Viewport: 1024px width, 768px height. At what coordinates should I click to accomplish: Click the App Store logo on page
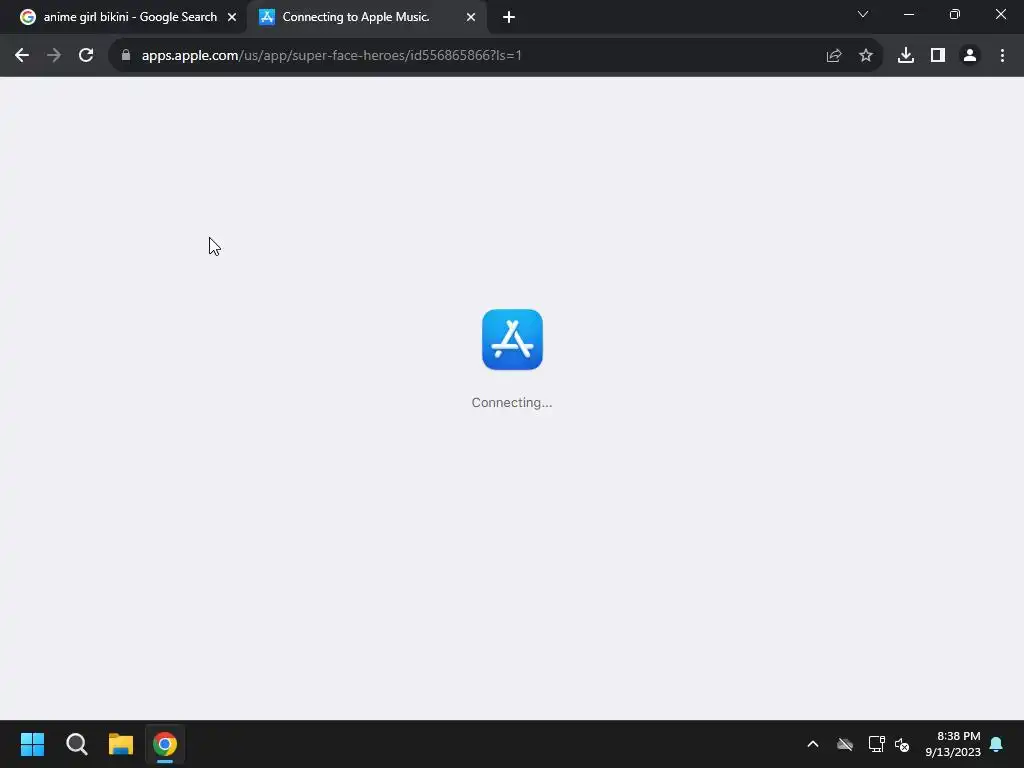tap(512, 340)
